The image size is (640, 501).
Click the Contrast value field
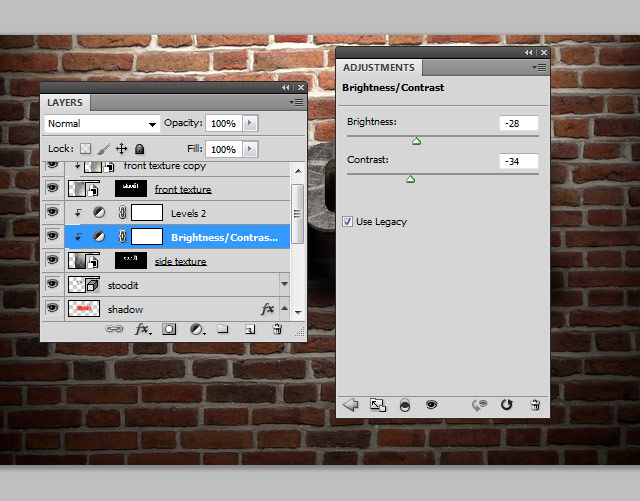coord(518,161)
